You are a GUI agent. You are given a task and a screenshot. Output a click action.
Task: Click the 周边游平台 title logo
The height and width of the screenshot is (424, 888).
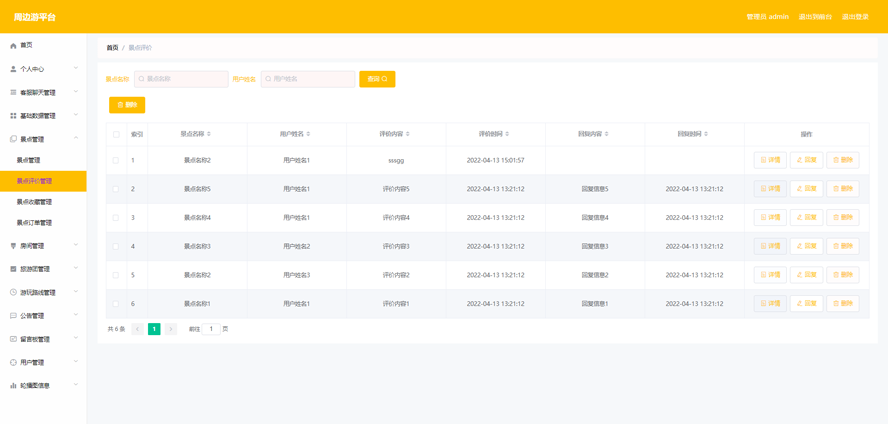[x=35, y=17]
